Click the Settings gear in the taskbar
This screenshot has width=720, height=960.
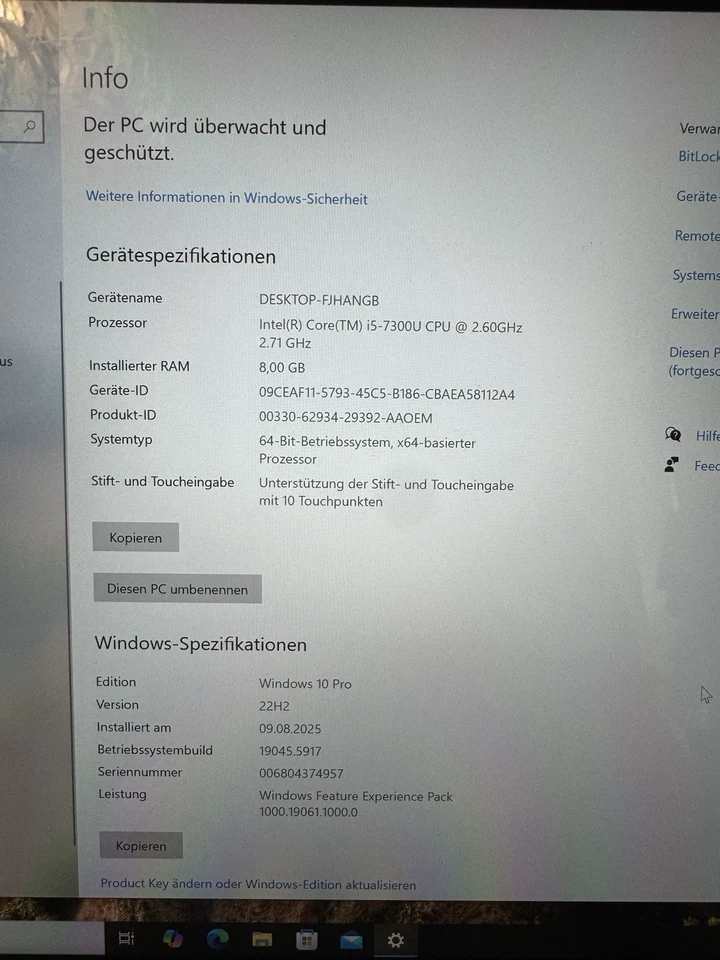point(396,940)
